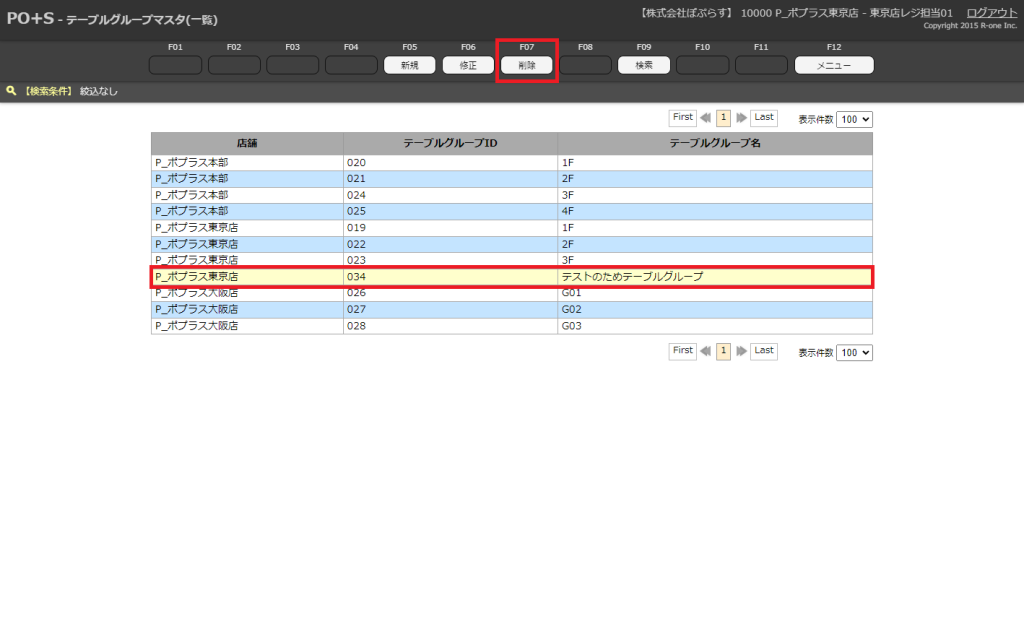The width and height of the screenshot is (1024, 619).
Task: Click the previous page arrow in bottom pagination
Action: [x=706, y=352]
